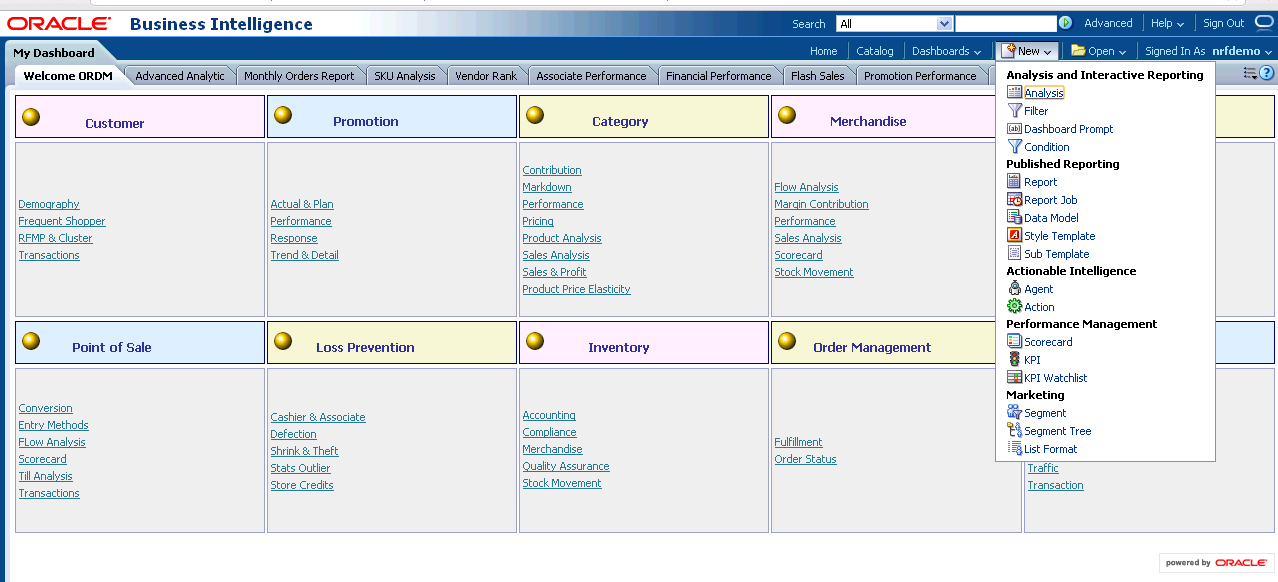Click the search text input field
The width and height of the screenshot is (1278, 582).
click(1004, 23)
